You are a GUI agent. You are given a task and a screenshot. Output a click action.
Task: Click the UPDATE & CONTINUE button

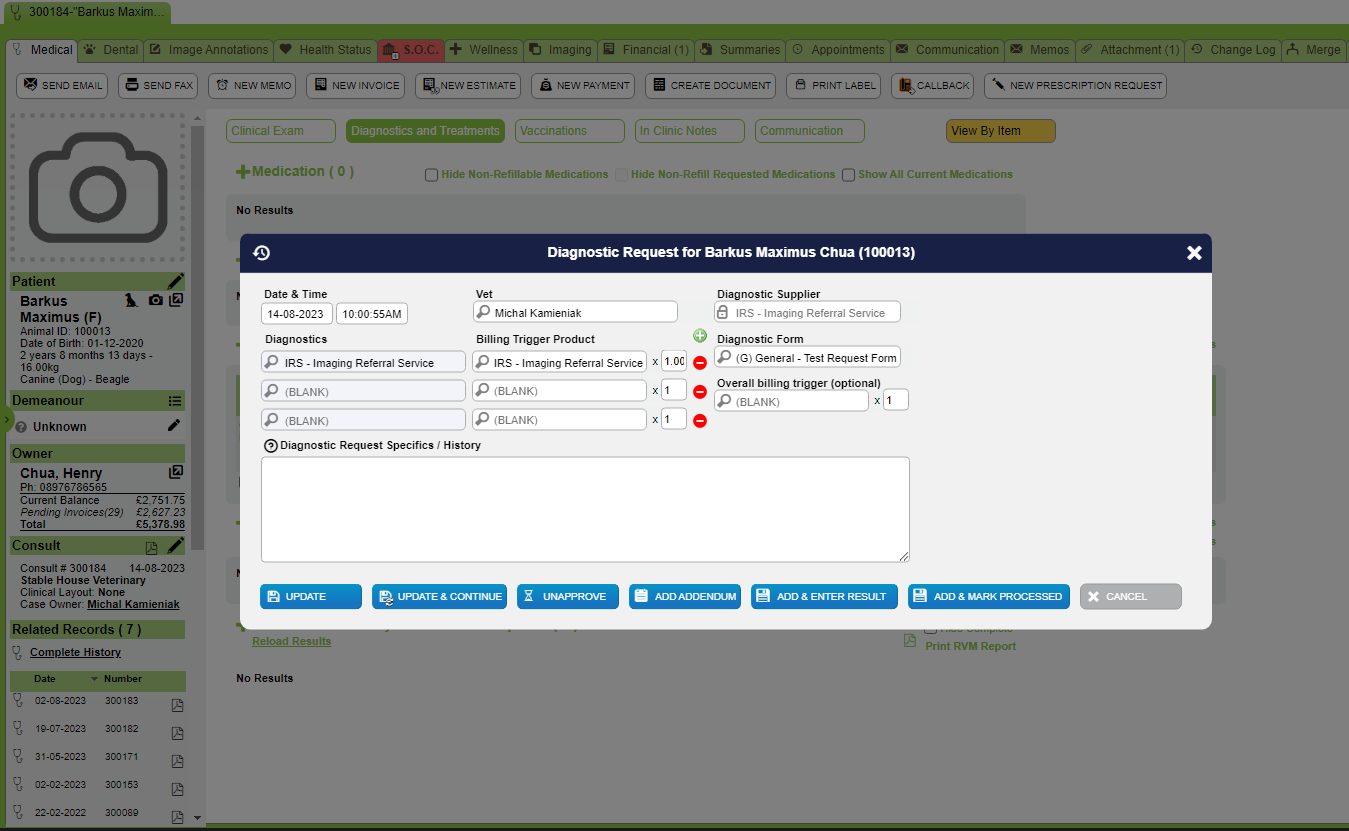tap(440, 596)
